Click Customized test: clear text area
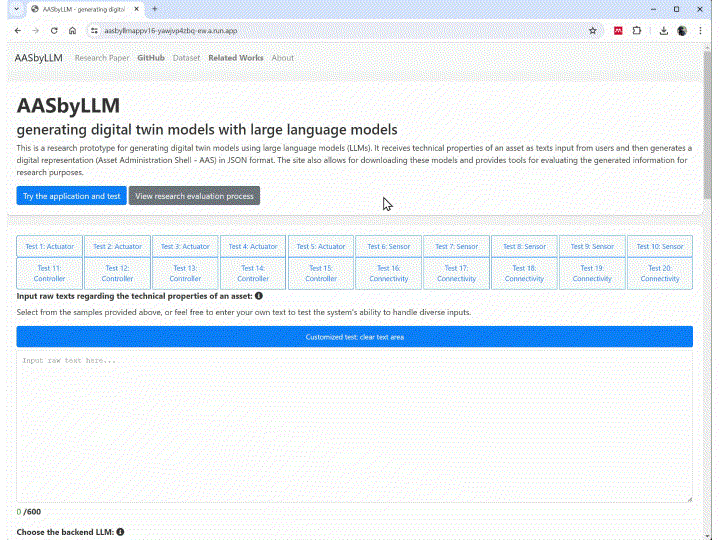 tap(355, 337)
